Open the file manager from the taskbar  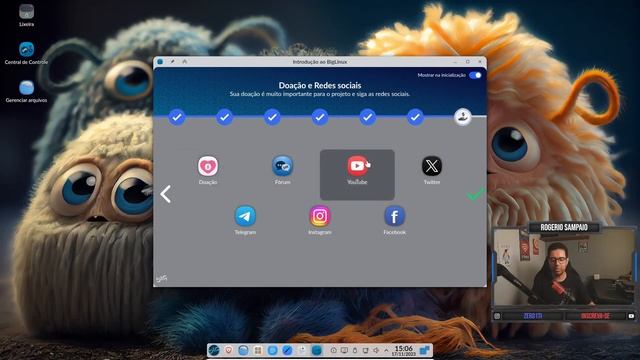pos(243,350)
